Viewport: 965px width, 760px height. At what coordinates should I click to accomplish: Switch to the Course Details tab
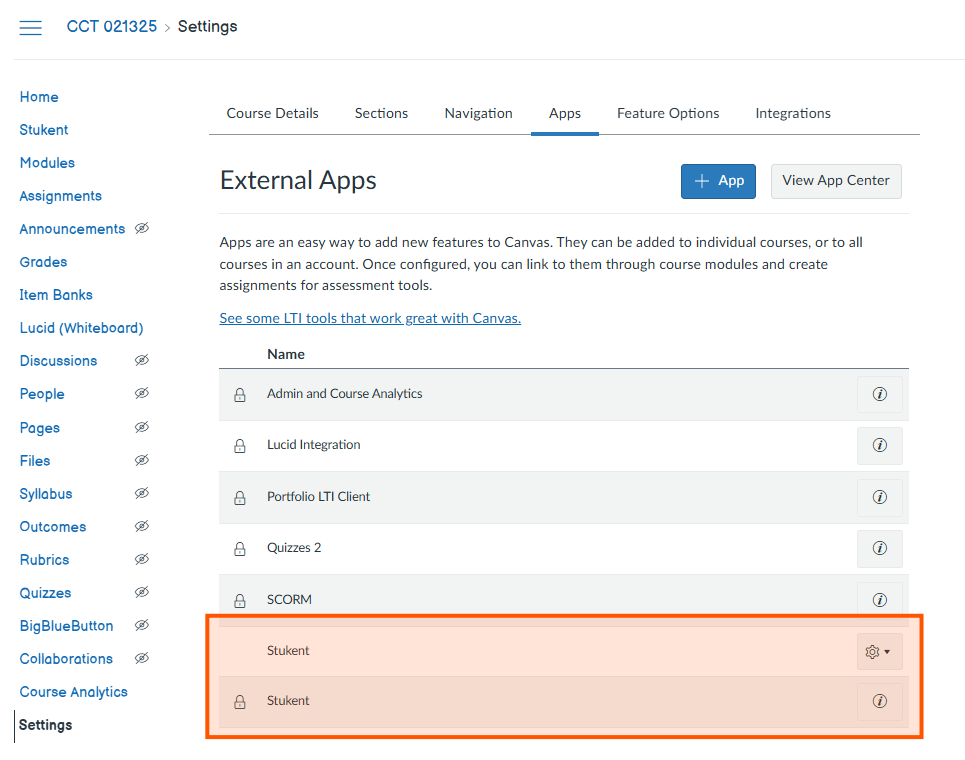pos(272,113)
